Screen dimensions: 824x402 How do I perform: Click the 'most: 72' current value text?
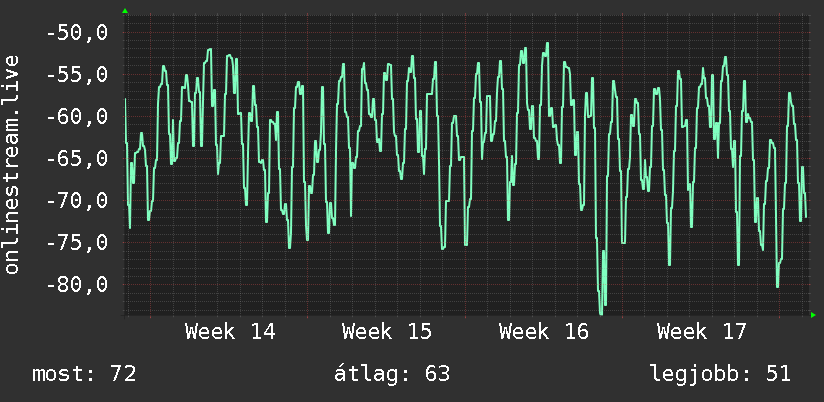84,374
